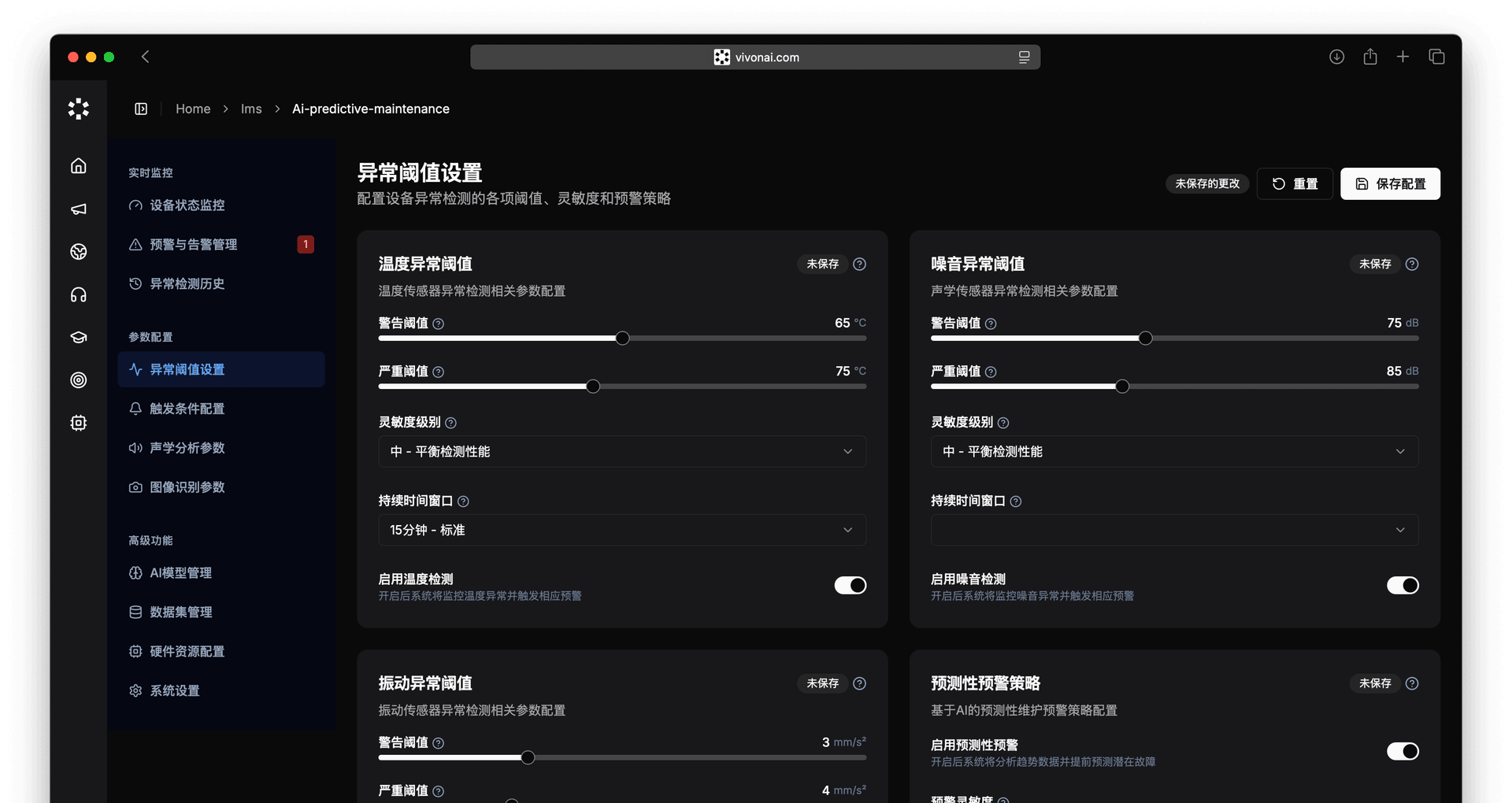Open the Home icon in the left rail
The height and width of the screenshot is (803, 1512).
[79, 165]
